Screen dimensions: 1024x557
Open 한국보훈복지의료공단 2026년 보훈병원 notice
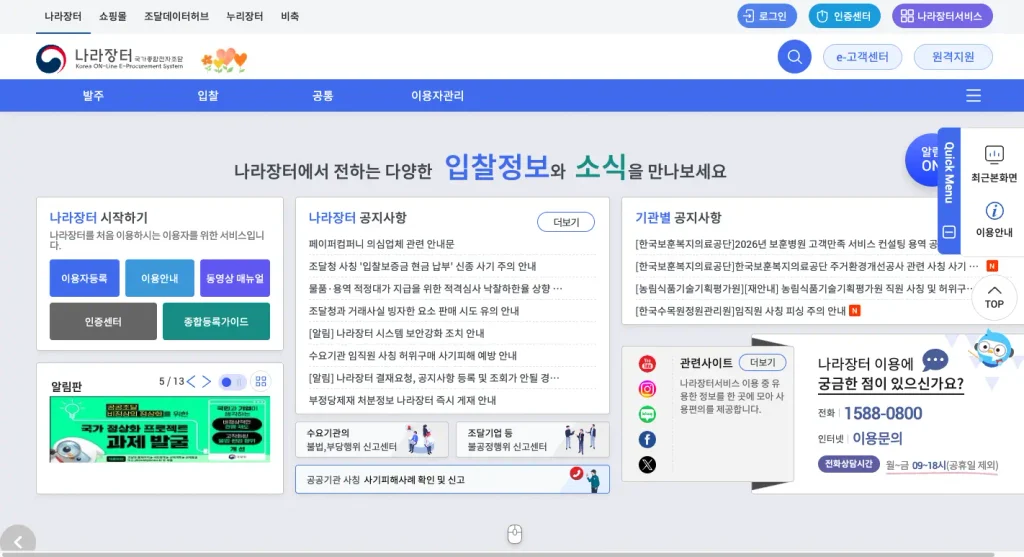pyautogui.click(x=786, y=244)
